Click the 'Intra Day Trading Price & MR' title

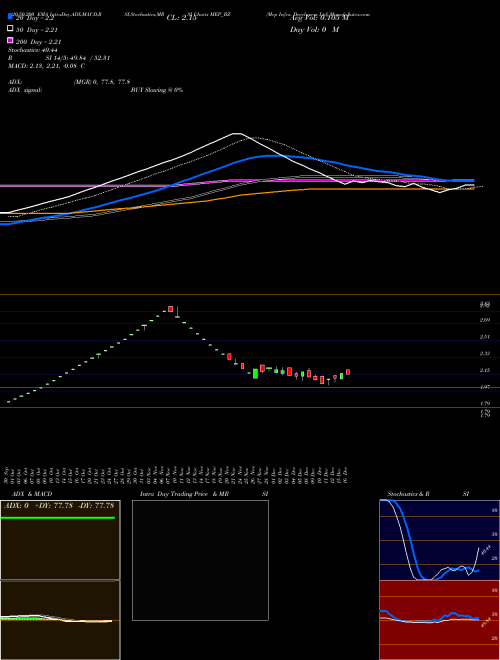coord(184,494)
